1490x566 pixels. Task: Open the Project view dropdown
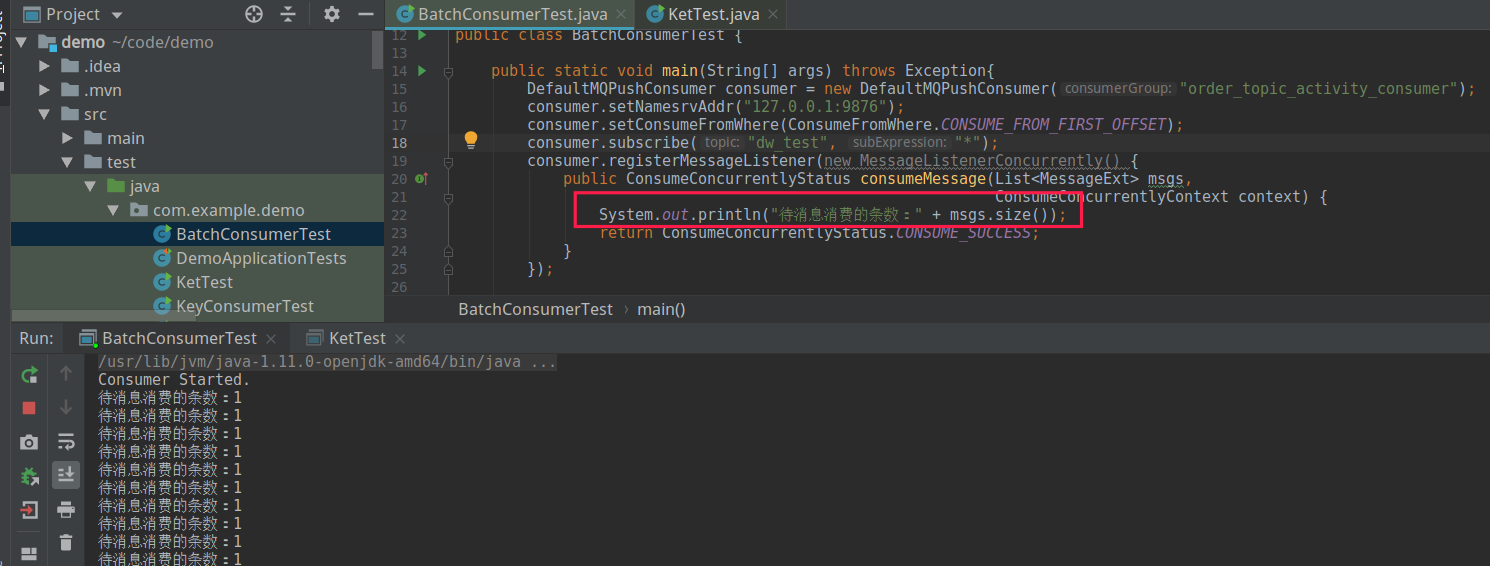tap(117, 15)
